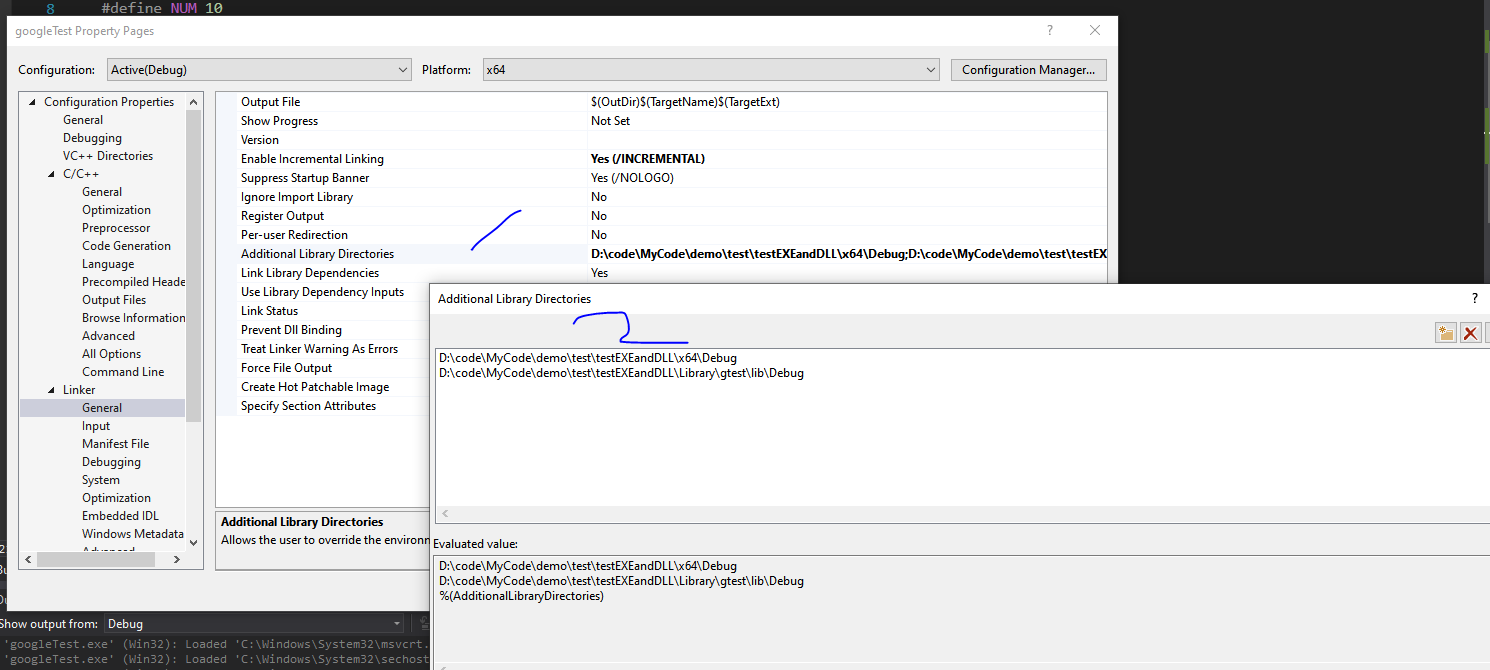The width and height of the screenshot is (1490, 670).
Task: Select Input under the Linker section
Action: point(96,425)
